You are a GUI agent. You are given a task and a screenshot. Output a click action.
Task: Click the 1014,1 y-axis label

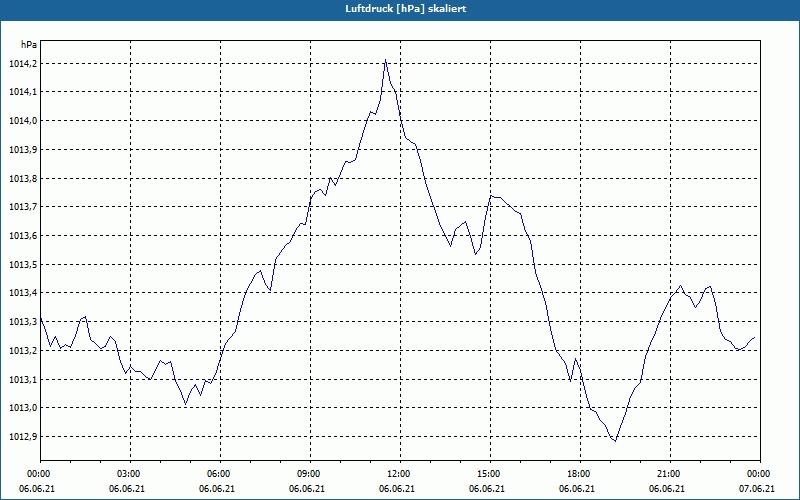tap(23, 92)
